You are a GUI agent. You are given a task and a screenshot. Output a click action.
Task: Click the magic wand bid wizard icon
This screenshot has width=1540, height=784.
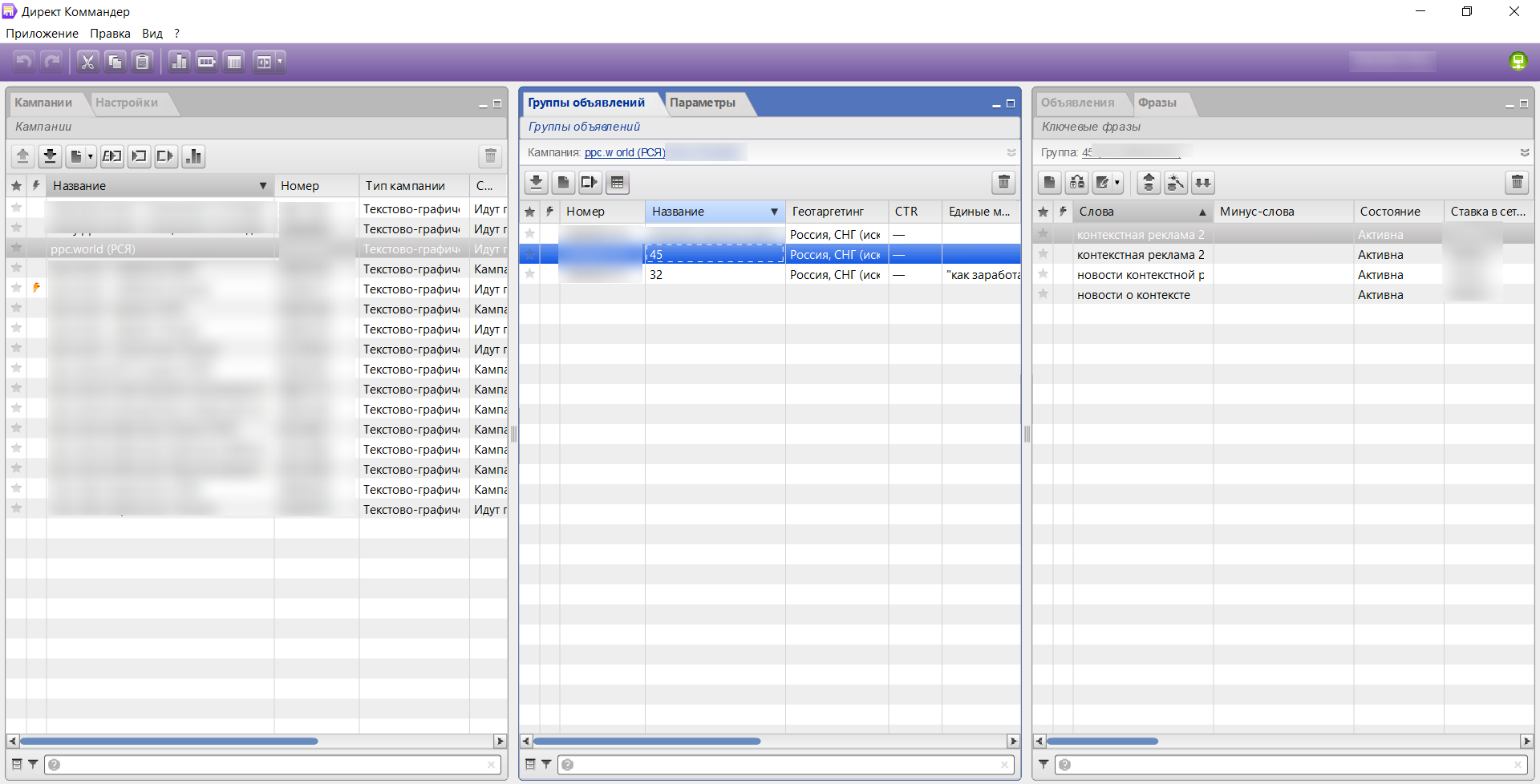click(1175, 183)
